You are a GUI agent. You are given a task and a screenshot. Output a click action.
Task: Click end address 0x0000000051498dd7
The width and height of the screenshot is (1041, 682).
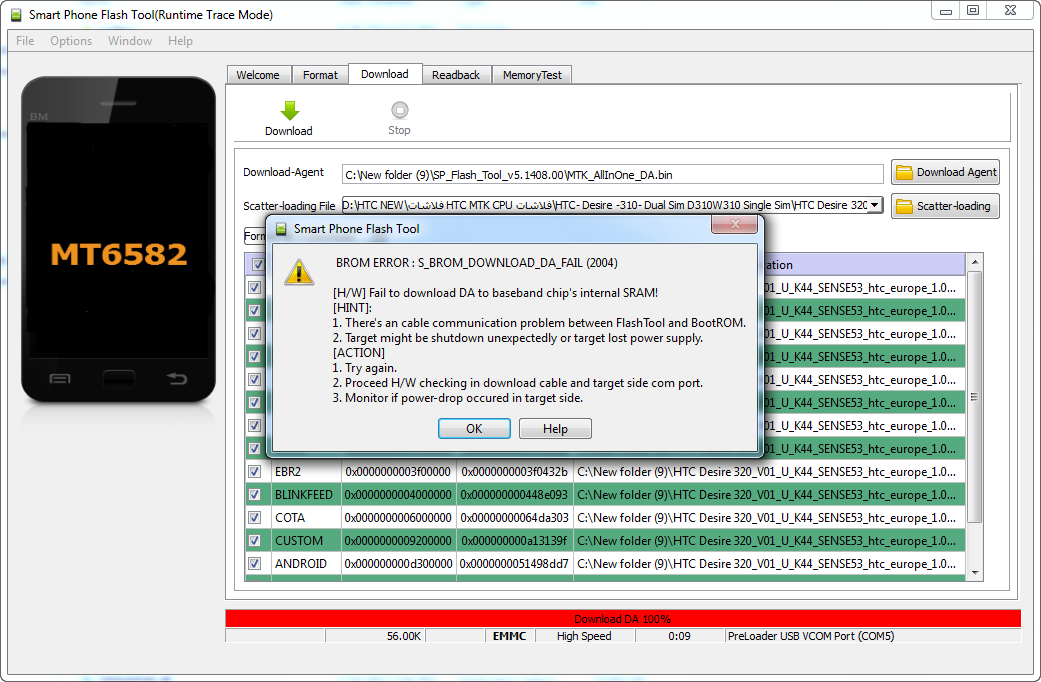click(515, 563)
